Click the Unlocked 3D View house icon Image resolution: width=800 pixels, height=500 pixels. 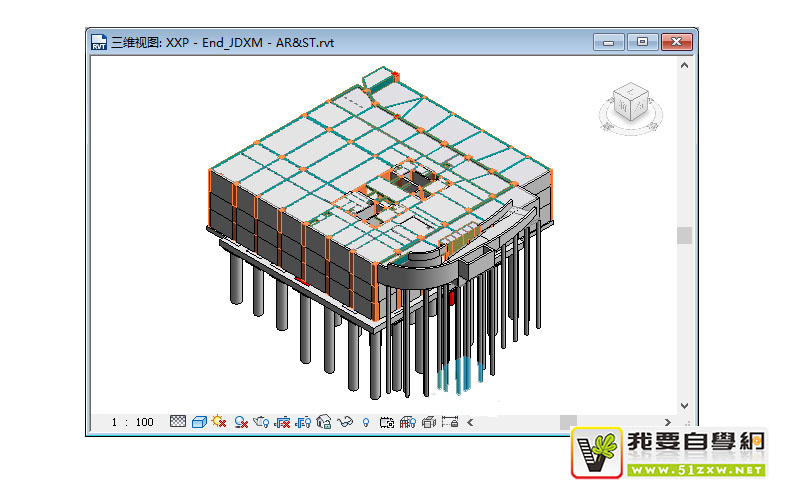(324, 422)
